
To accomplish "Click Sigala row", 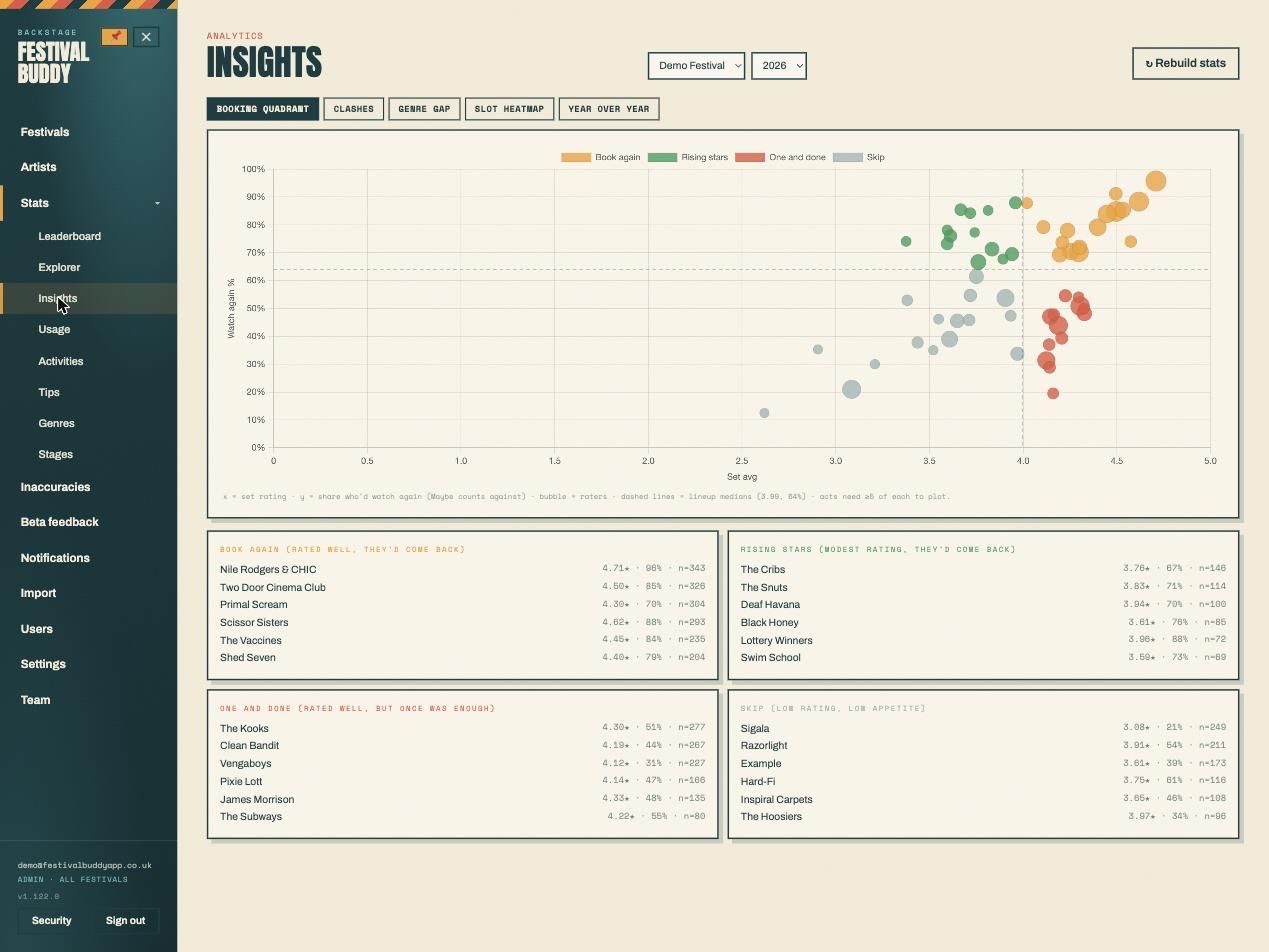I will coord(983,728).
